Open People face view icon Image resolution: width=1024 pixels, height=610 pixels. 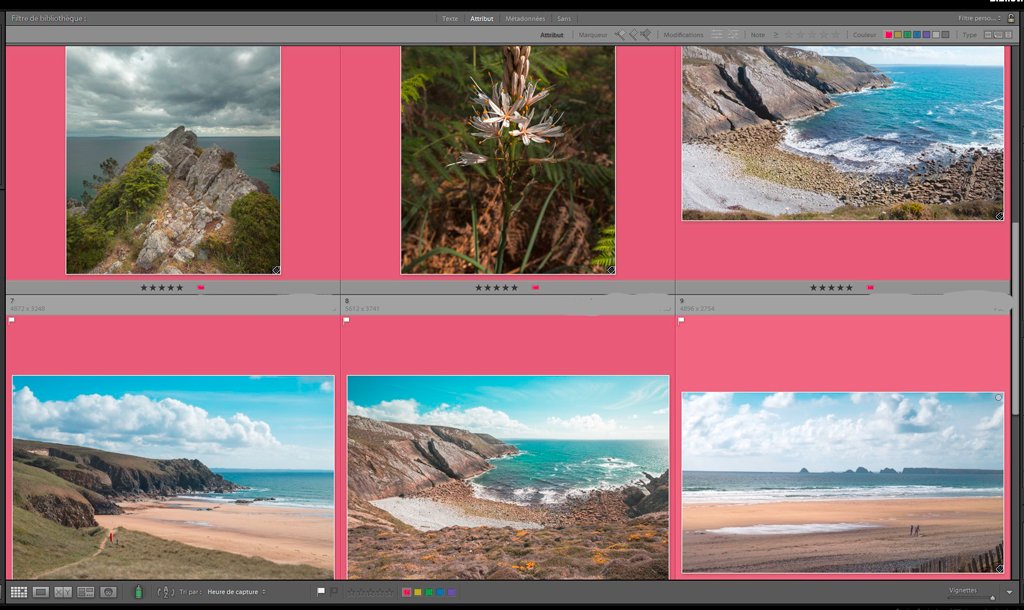point(108,592)
